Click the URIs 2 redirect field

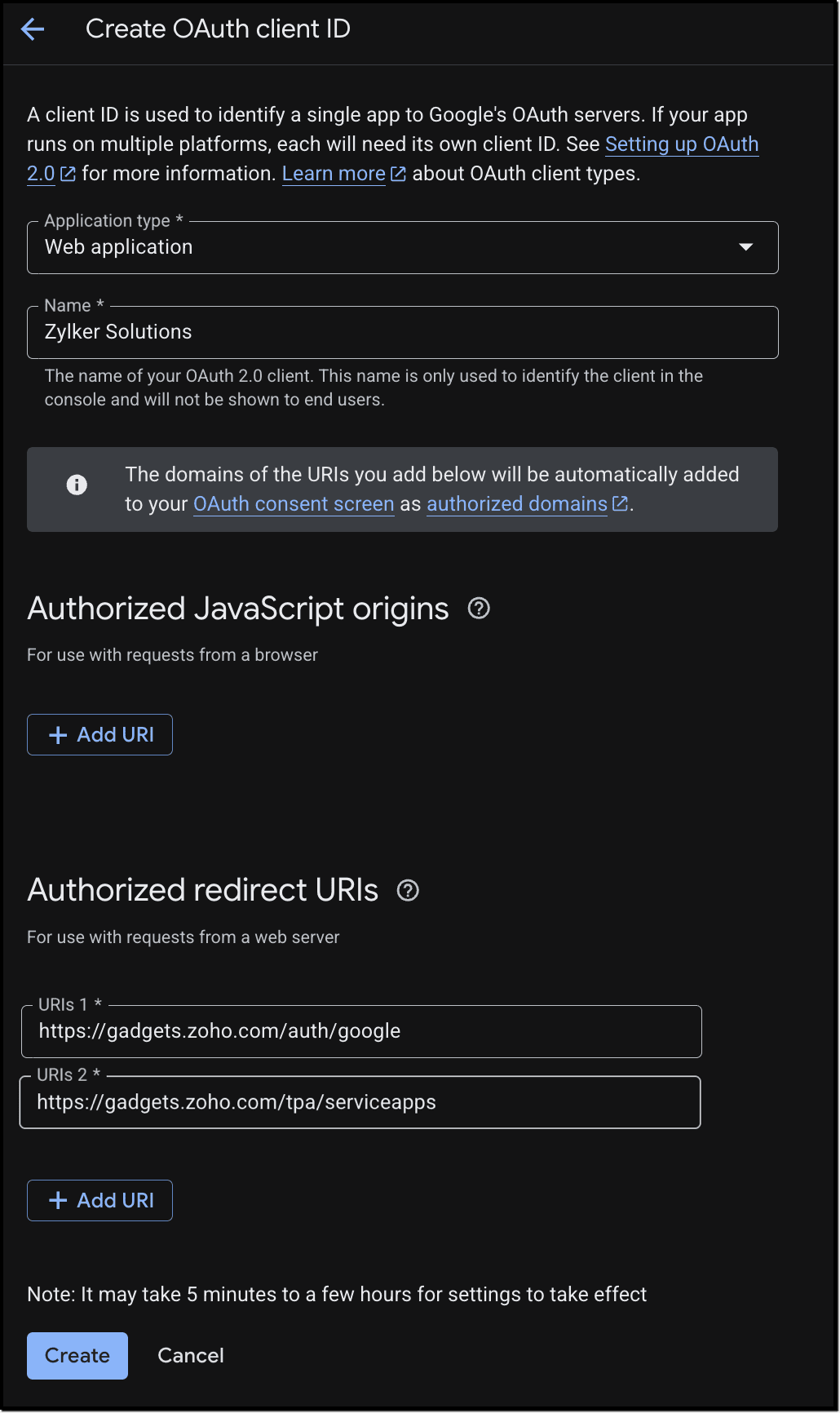360,1102
